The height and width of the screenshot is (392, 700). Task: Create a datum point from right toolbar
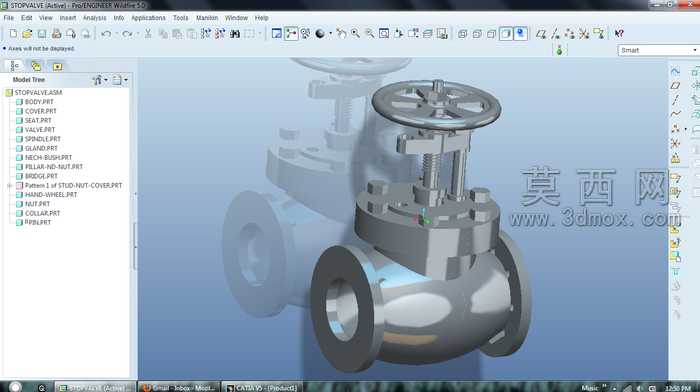(675, 129)
